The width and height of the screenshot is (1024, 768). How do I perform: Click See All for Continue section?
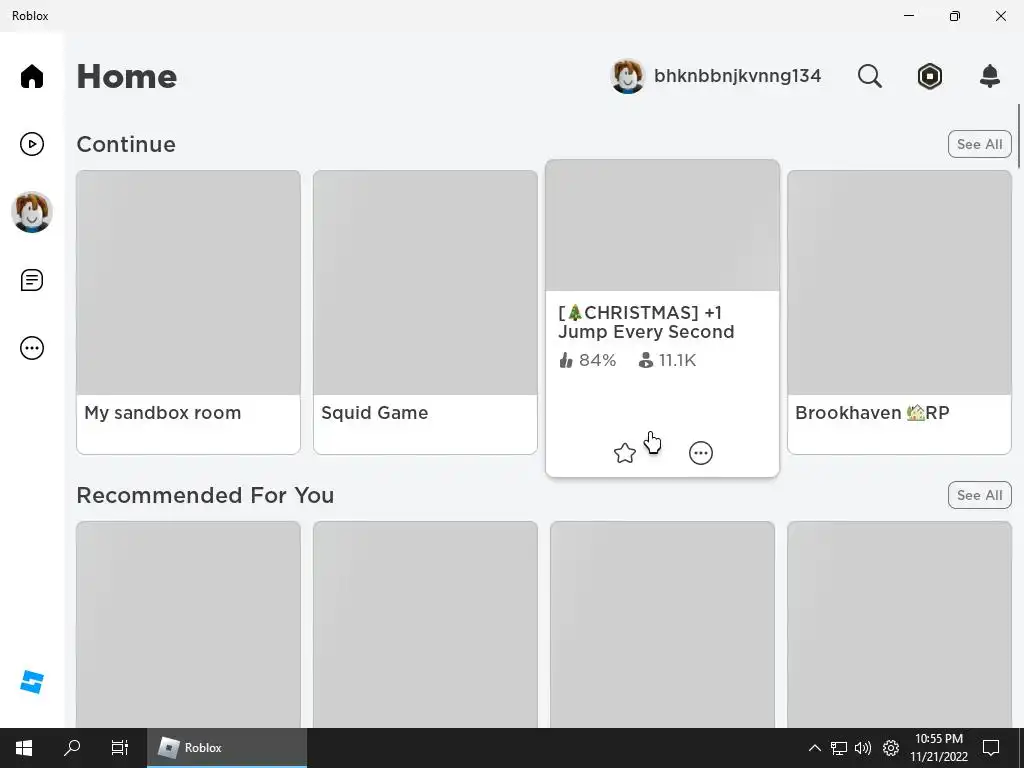(x=980, y=144)
